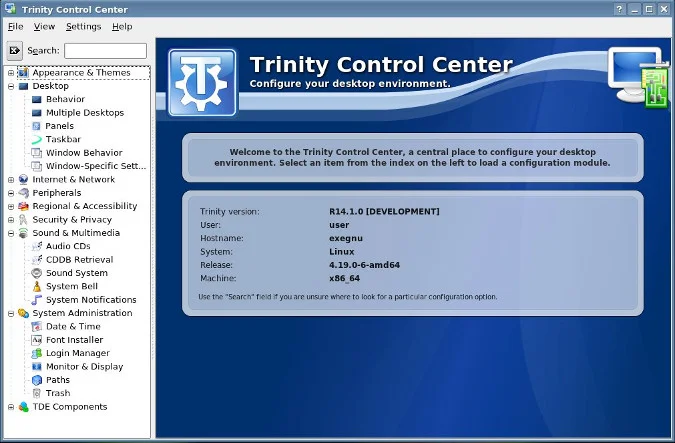Click the TDE Components icon

point(23,407)
